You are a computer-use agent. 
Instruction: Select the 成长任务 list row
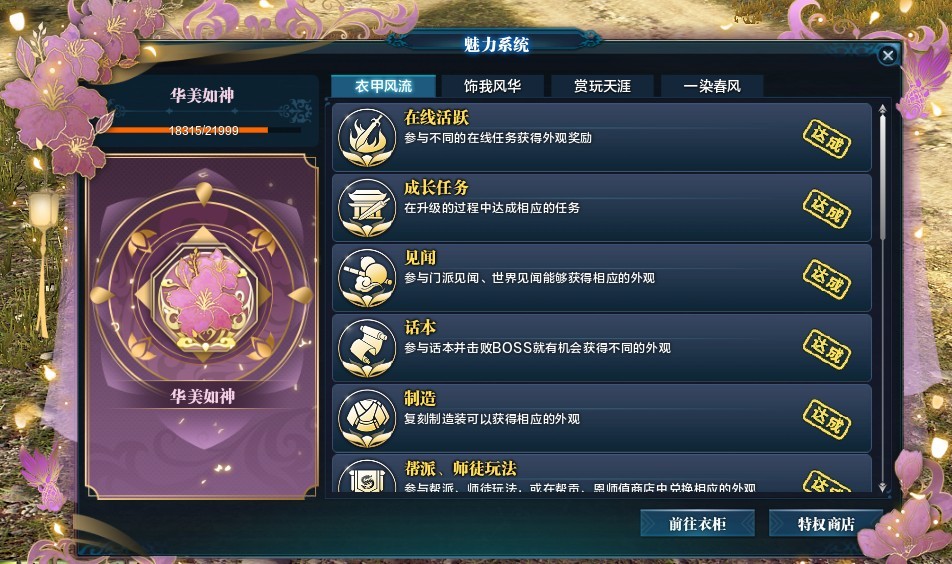602,208
